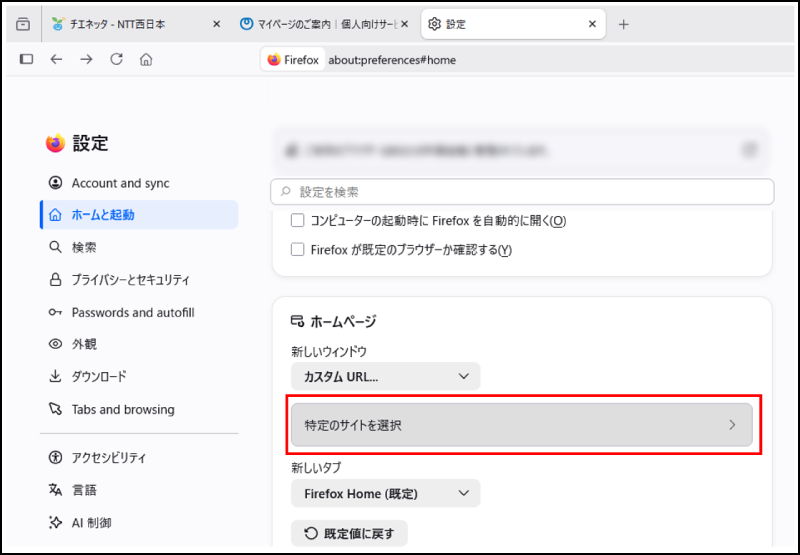Close the マイページのご案内 tab
800x555 pixels.
point(405,24)
